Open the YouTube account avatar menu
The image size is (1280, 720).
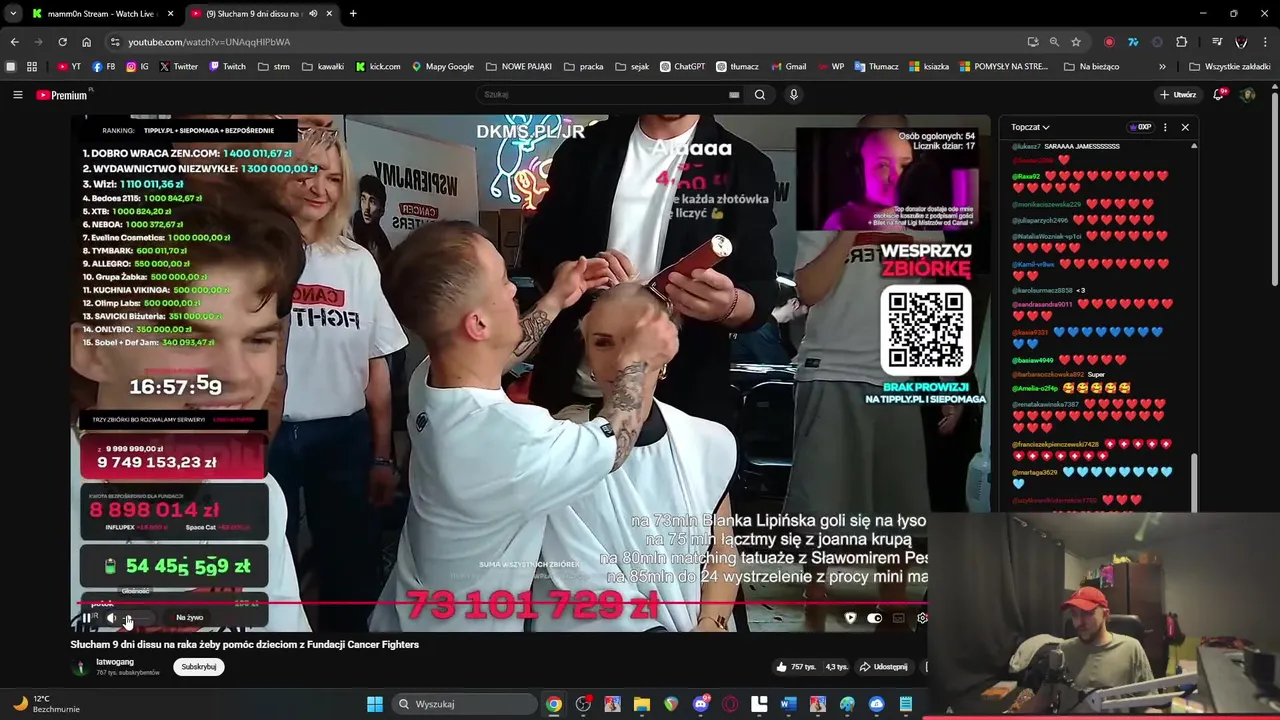(x=1247, y=95)
